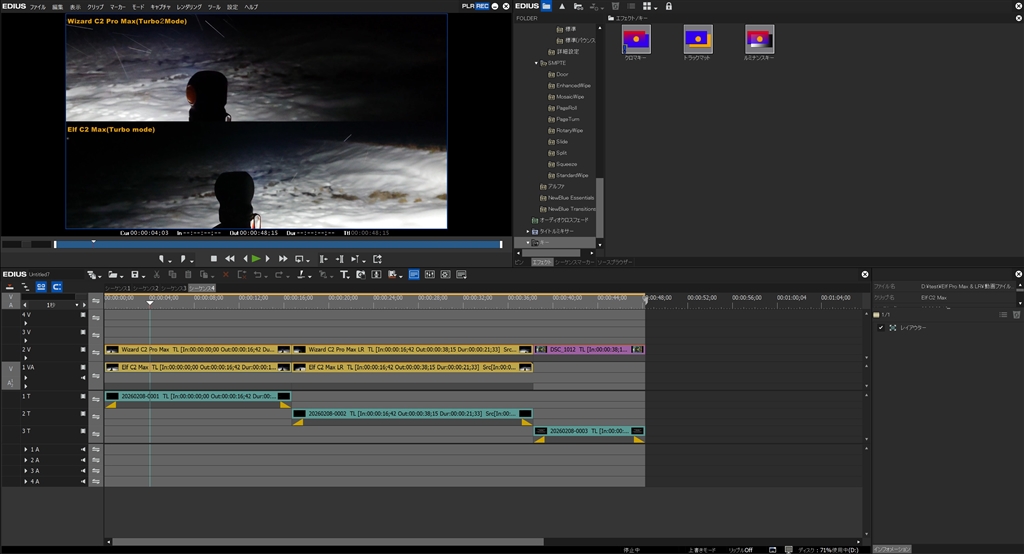Select the ルミナンスキー effect icon
The height and width of the screenshot is (554, 1024).
[x=759, y=40]
